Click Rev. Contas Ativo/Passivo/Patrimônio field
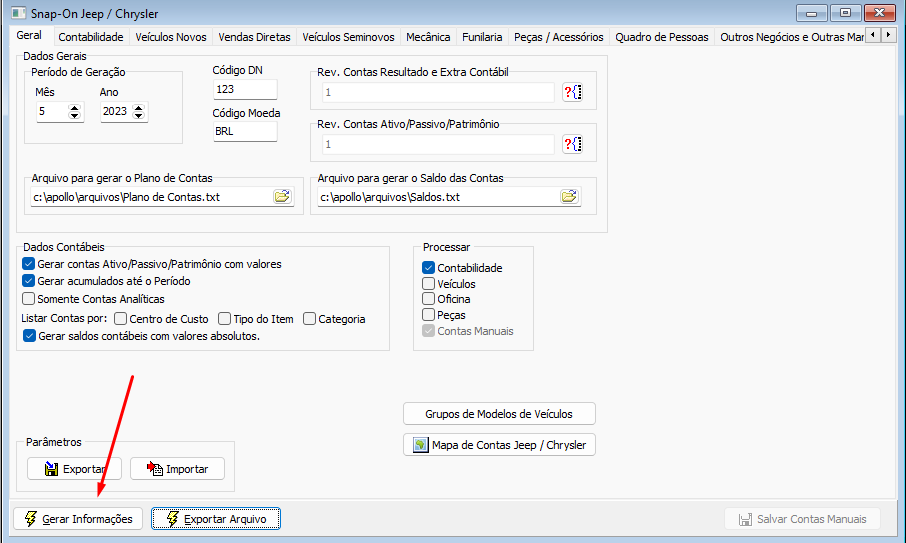Screen dimensions: 906x543 click(438, 144)
